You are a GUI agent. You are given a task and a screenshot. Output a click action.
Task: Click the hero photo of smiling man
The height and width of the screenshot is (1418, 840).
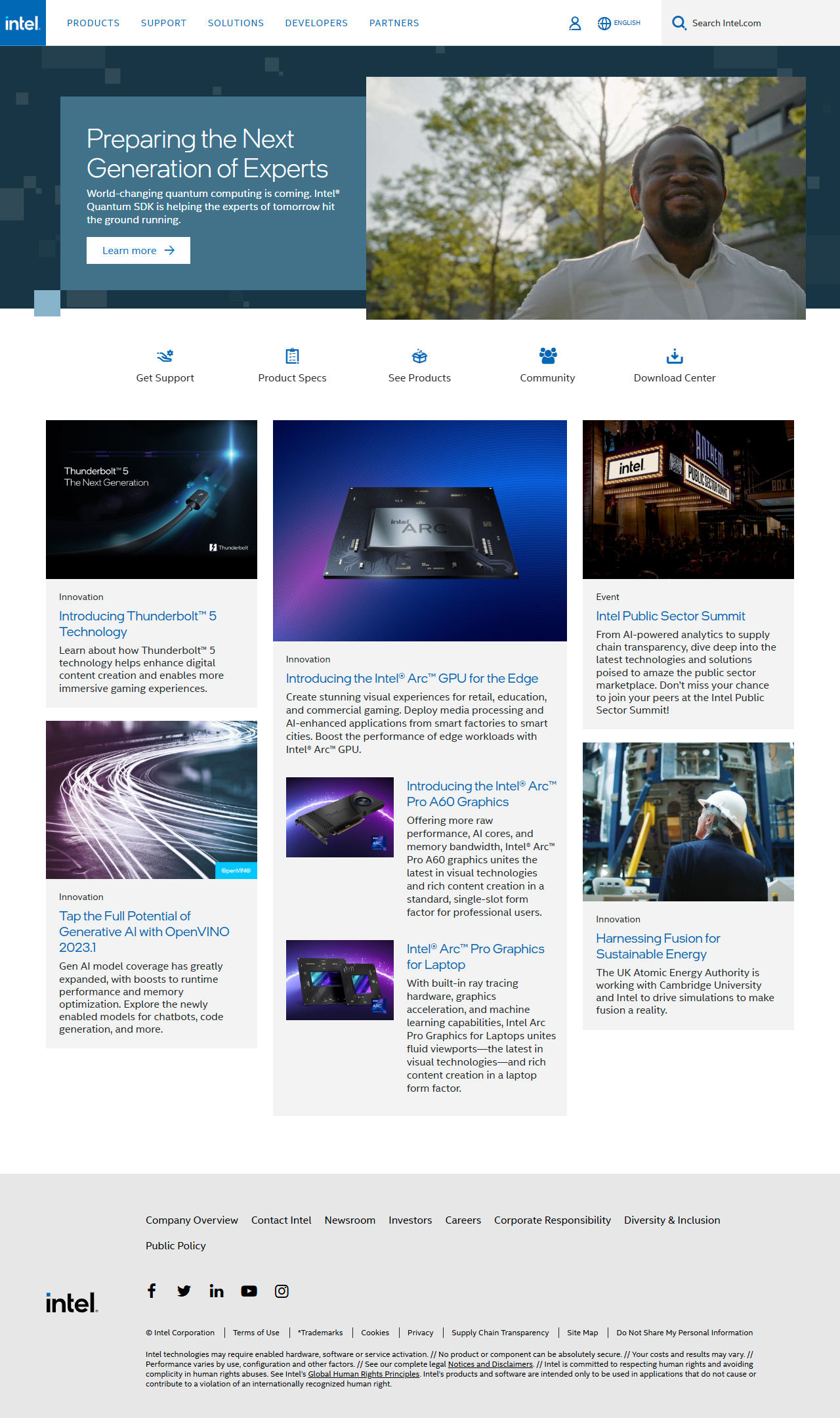(x=586, y=198)
